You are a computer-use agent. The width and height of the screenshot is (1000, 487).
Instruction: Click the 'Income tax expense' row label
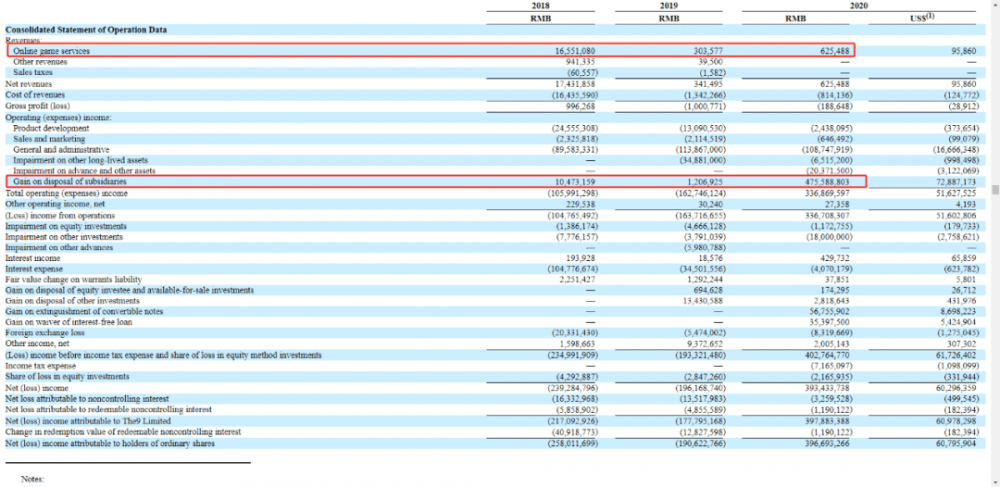[x=41, y=366]
